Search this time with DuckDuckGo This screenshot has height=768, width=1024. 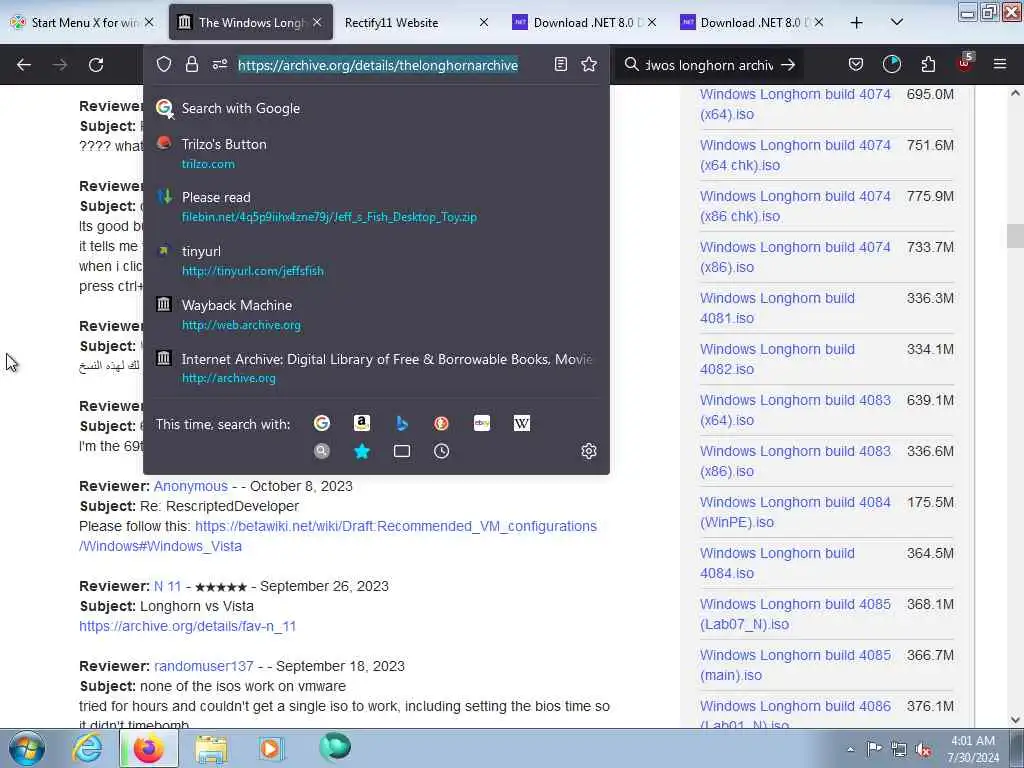tap(441, 423)
